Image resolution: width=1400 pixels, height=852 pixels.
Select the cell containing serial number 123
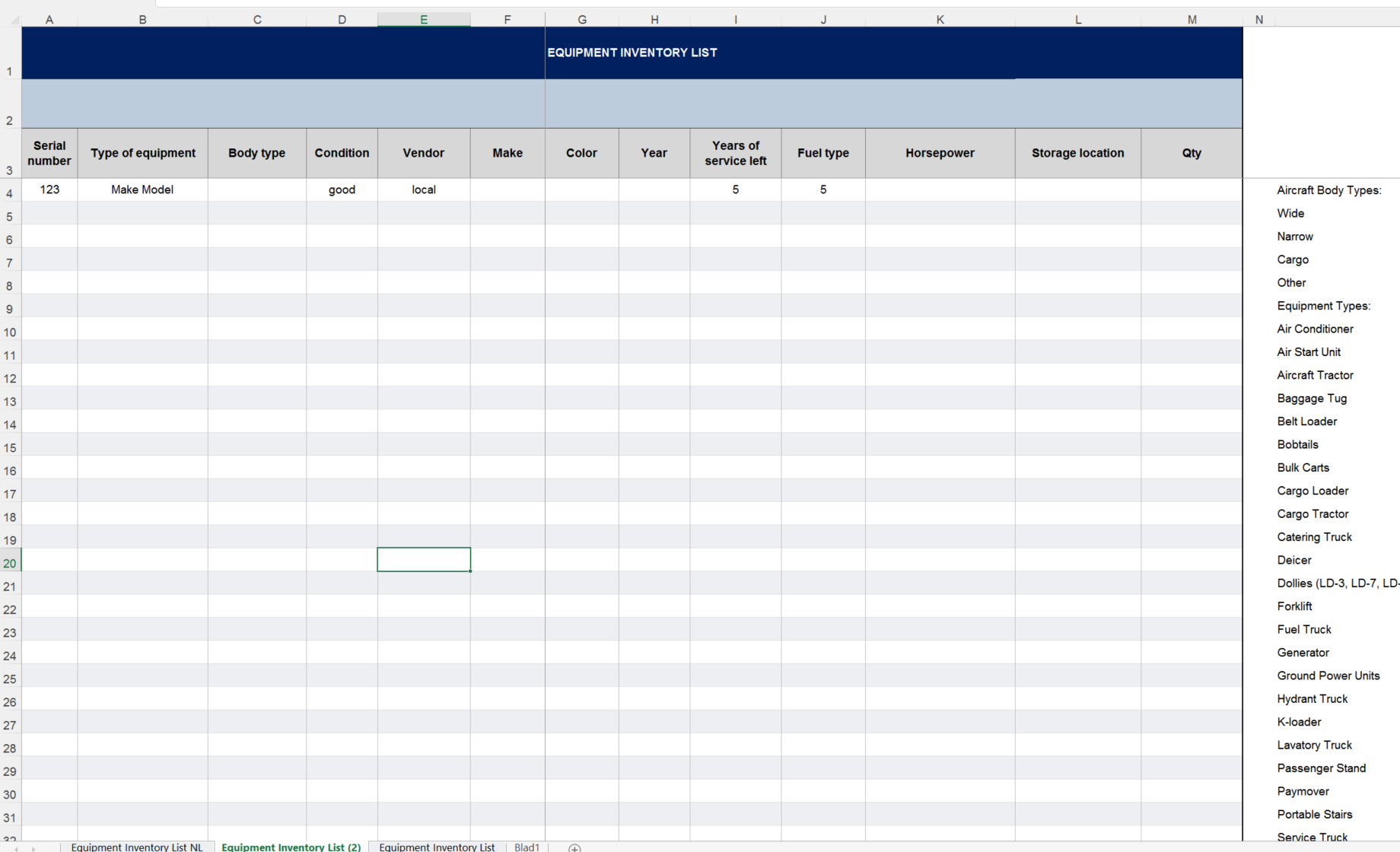coord(49,189)
